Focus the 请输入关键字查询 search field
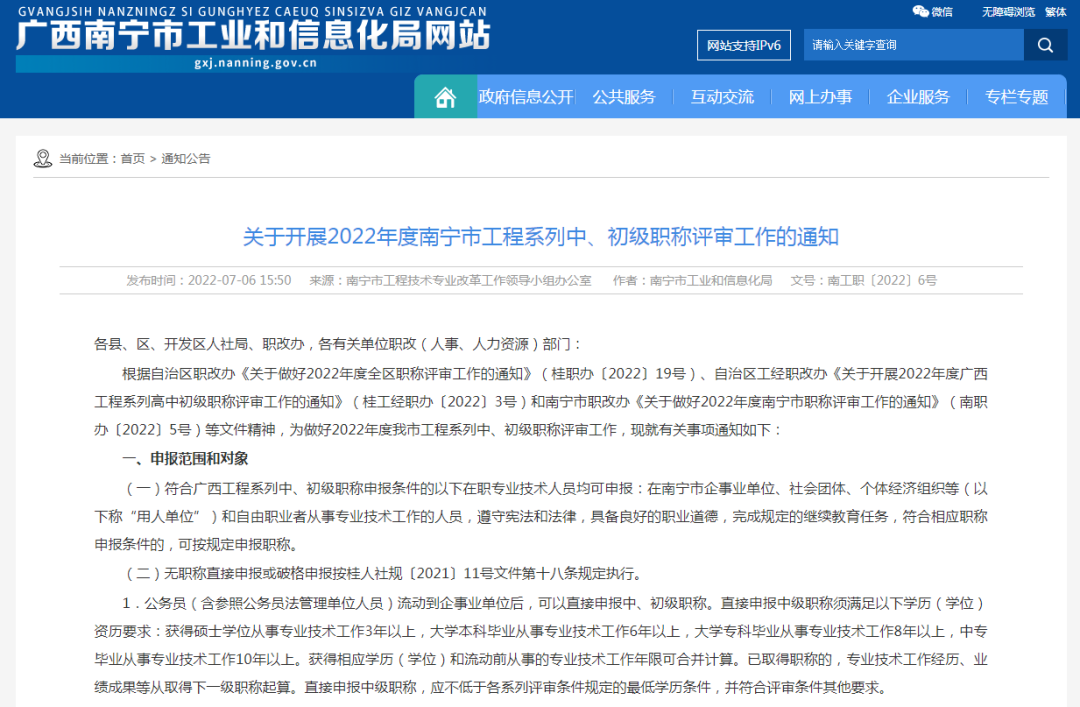 click(913, 45)
